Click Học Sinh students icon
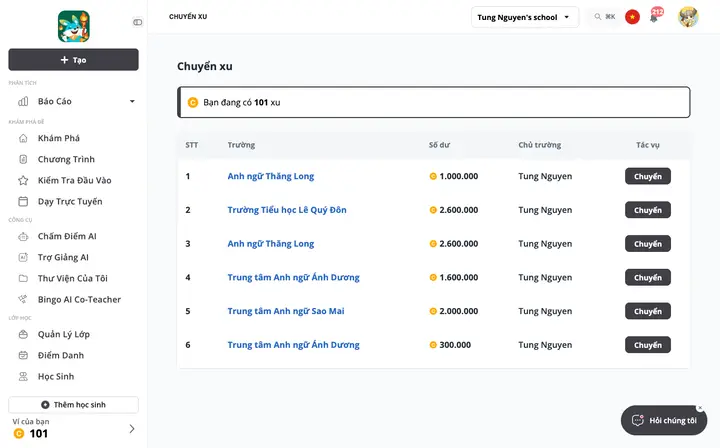The width and height of the screenshot is (720, 448). coord(23,376)
